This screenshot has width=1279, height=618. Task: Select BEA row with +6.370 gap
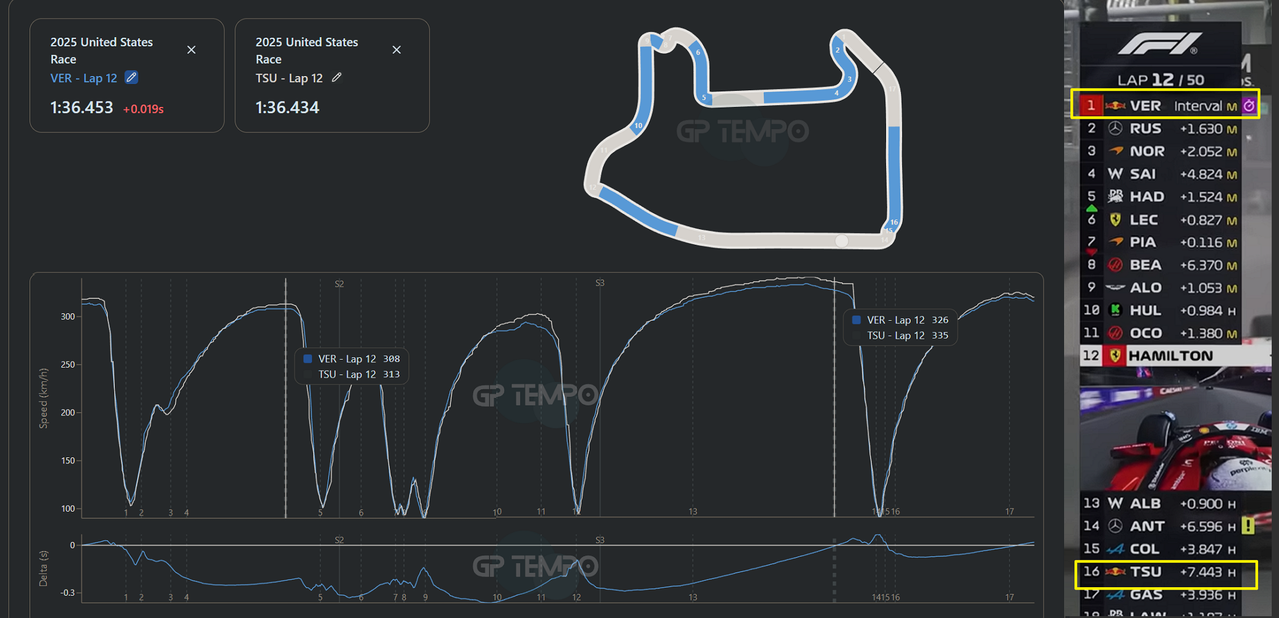pyautogui.click(x=1161, y=265)
